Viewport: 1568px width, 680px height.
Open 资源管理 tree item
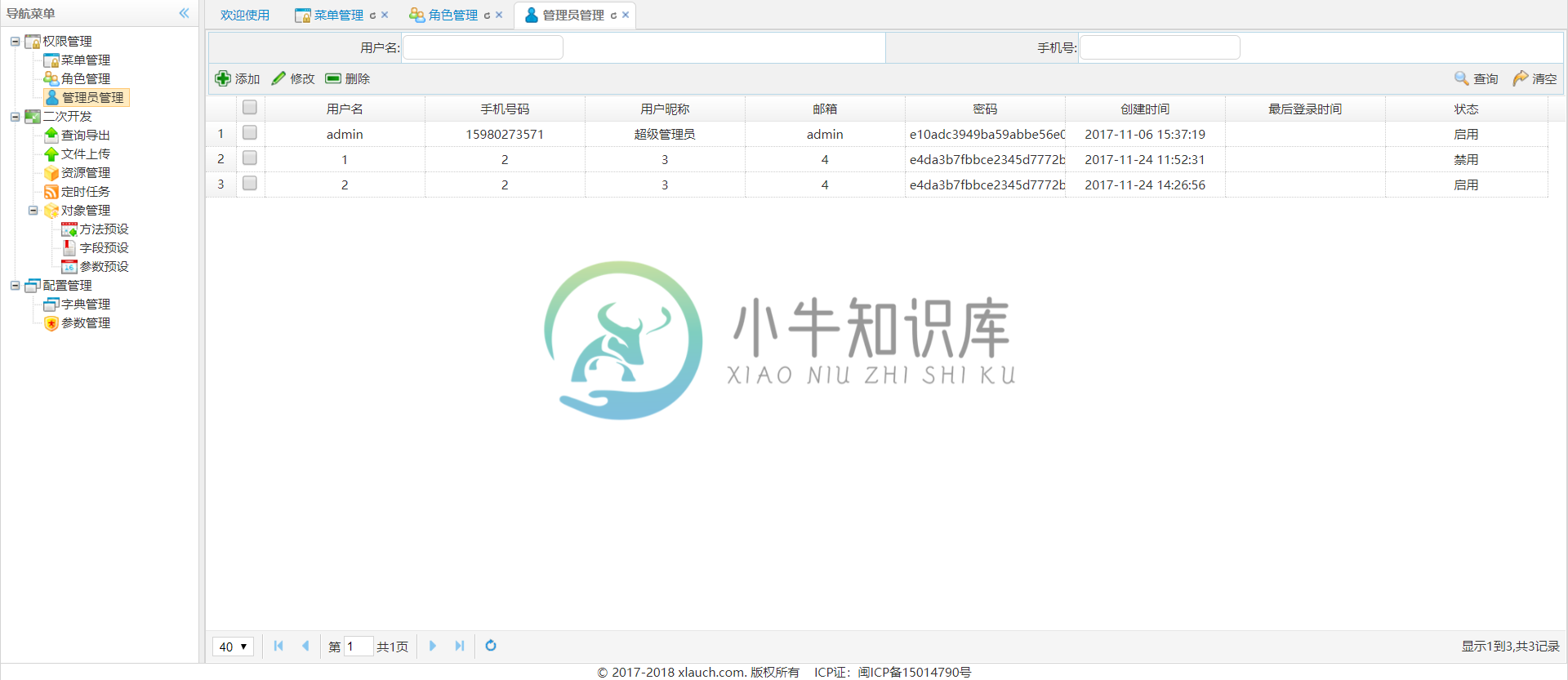85,173
